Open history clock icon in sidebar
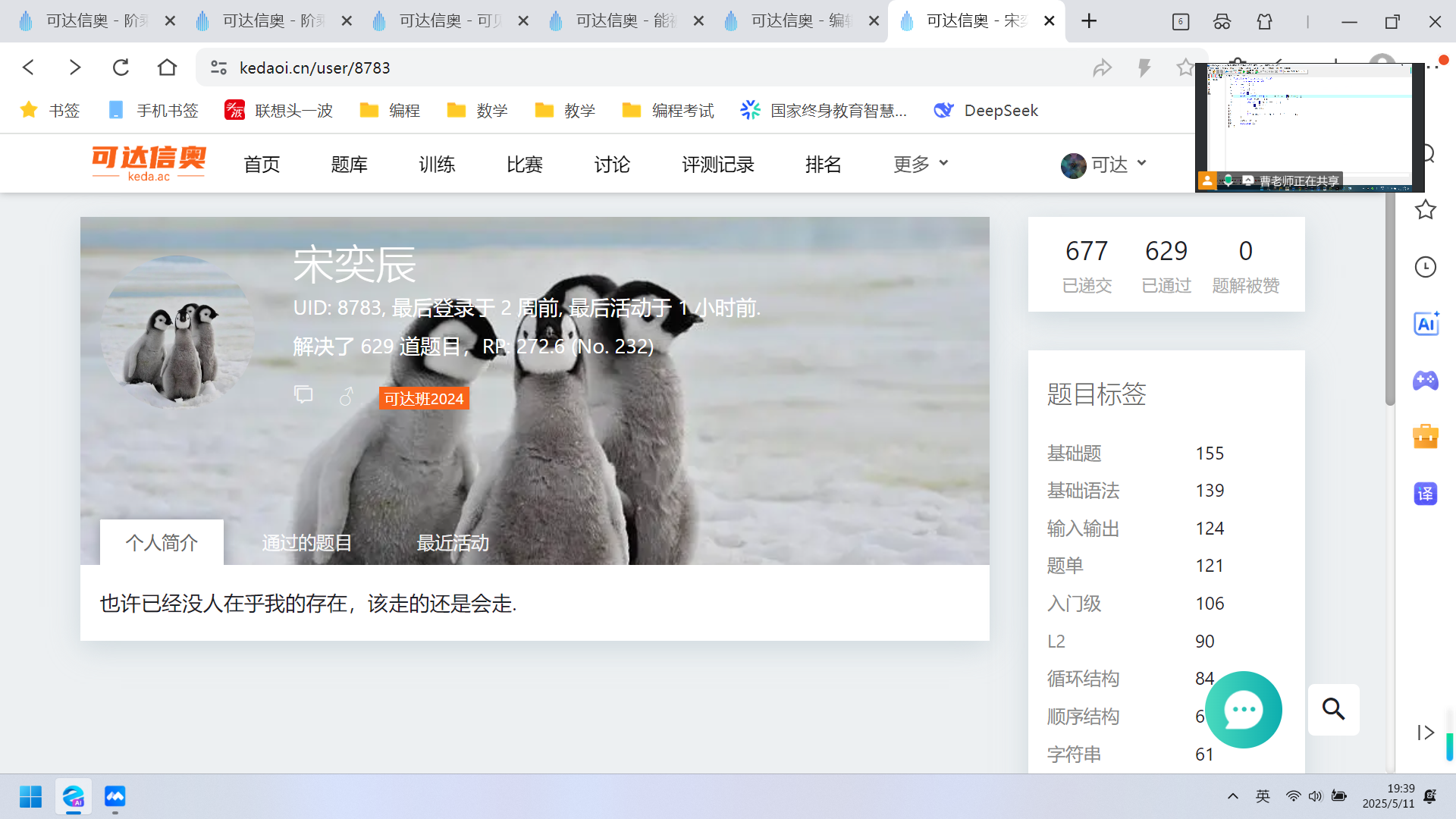This screenshot has height=819, width=1456. [x=1426, y=267]
